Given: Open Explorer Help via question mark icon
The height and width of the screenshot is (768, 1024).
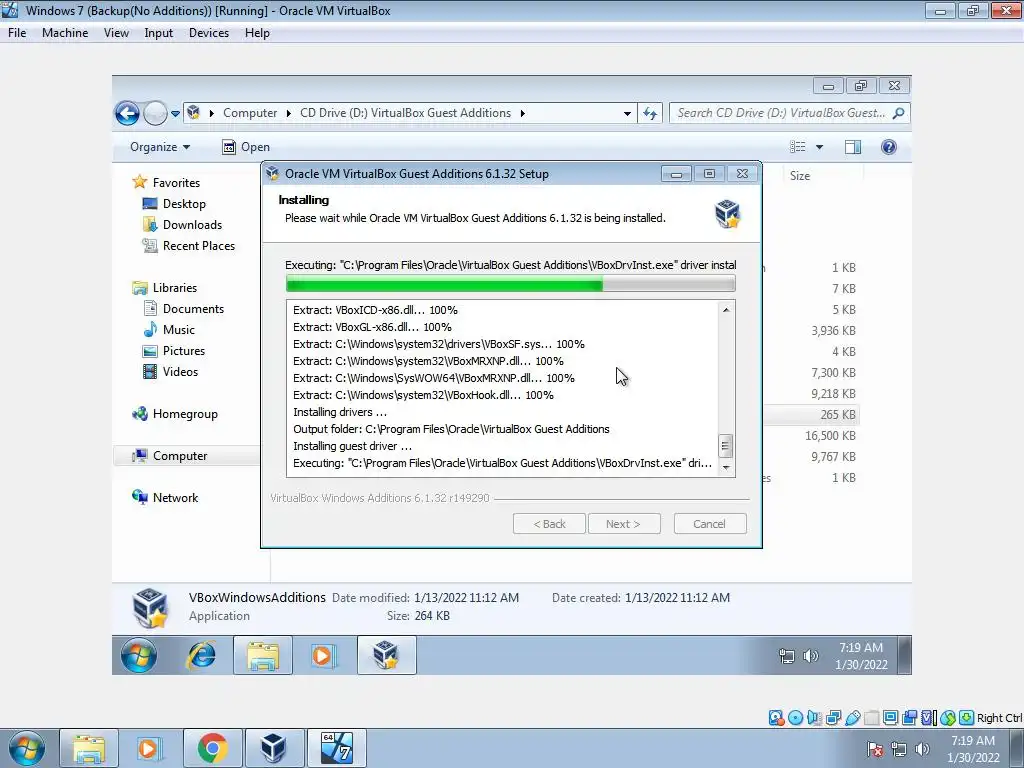Looking at the screenshot, I should (x=888, y=147).
